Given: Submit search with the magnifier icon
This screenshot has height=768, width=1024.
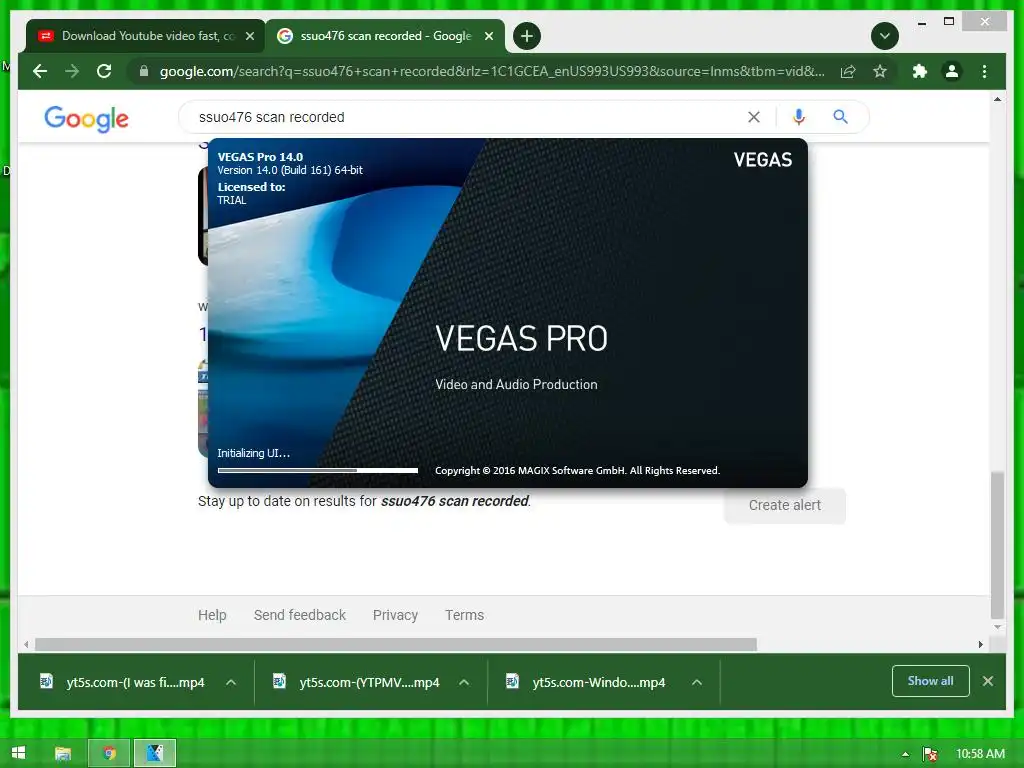Looking at the screenshot, I should 840,117.
